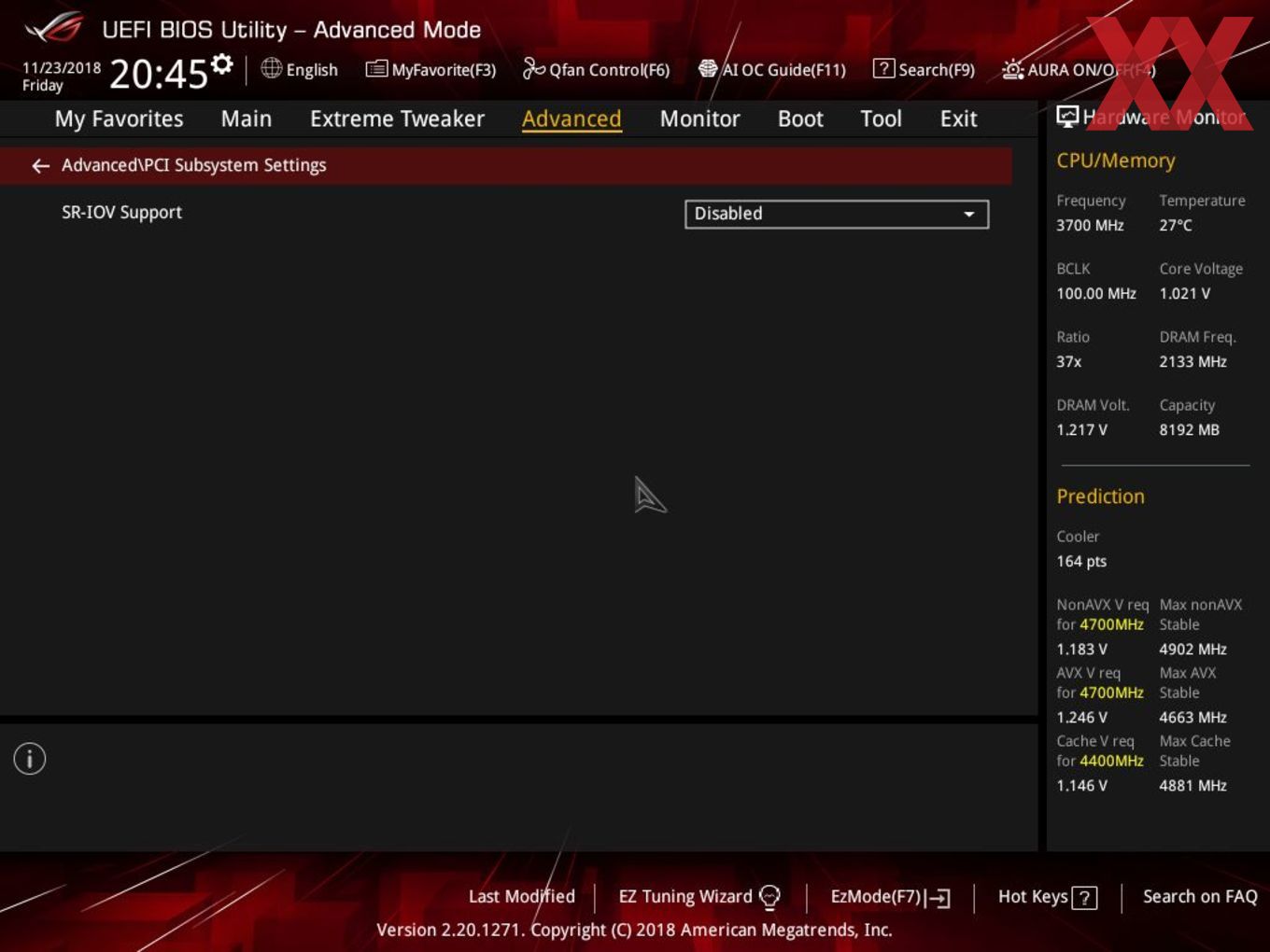1270x952 pixels.
Task: Switch language from English
Action: [312, 70]
